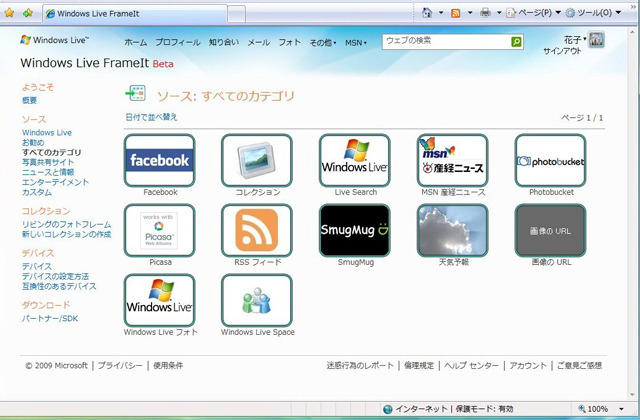Open Windows Live sidebar source link
The width and height of the screenshot is (640, 420).
point(47,133)
